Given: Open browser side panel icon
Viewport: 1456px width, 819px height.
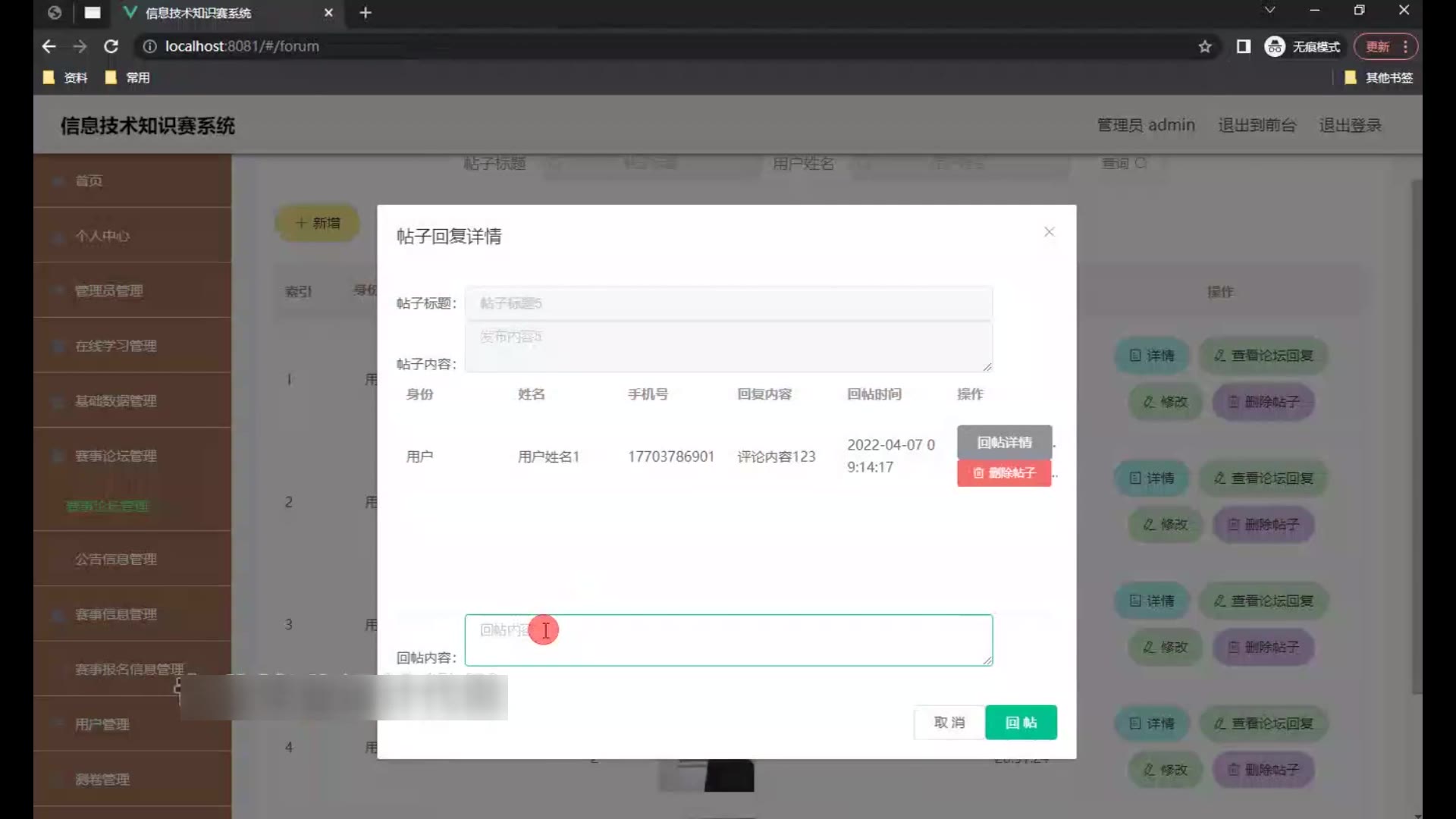Looking at the screenshot, I should coord(1244,47).
